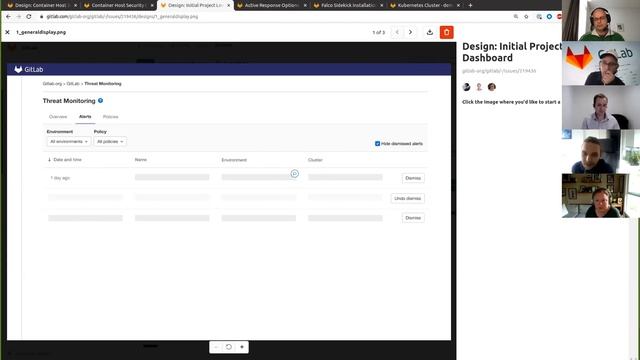Click the Undo dismiss button

(x=407, y=198)
